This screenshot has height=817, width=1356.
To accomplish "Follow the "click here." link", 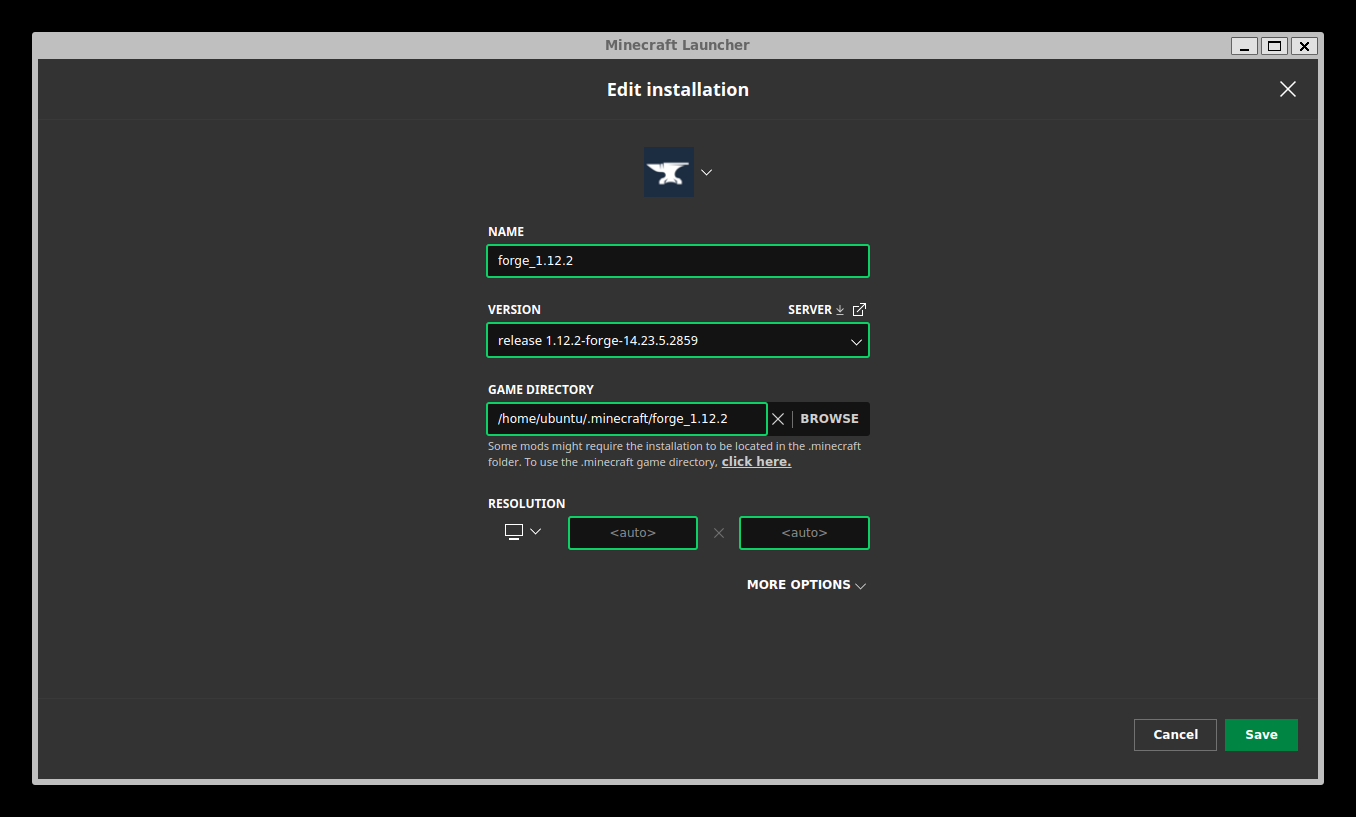I will [x=756, y=462].
